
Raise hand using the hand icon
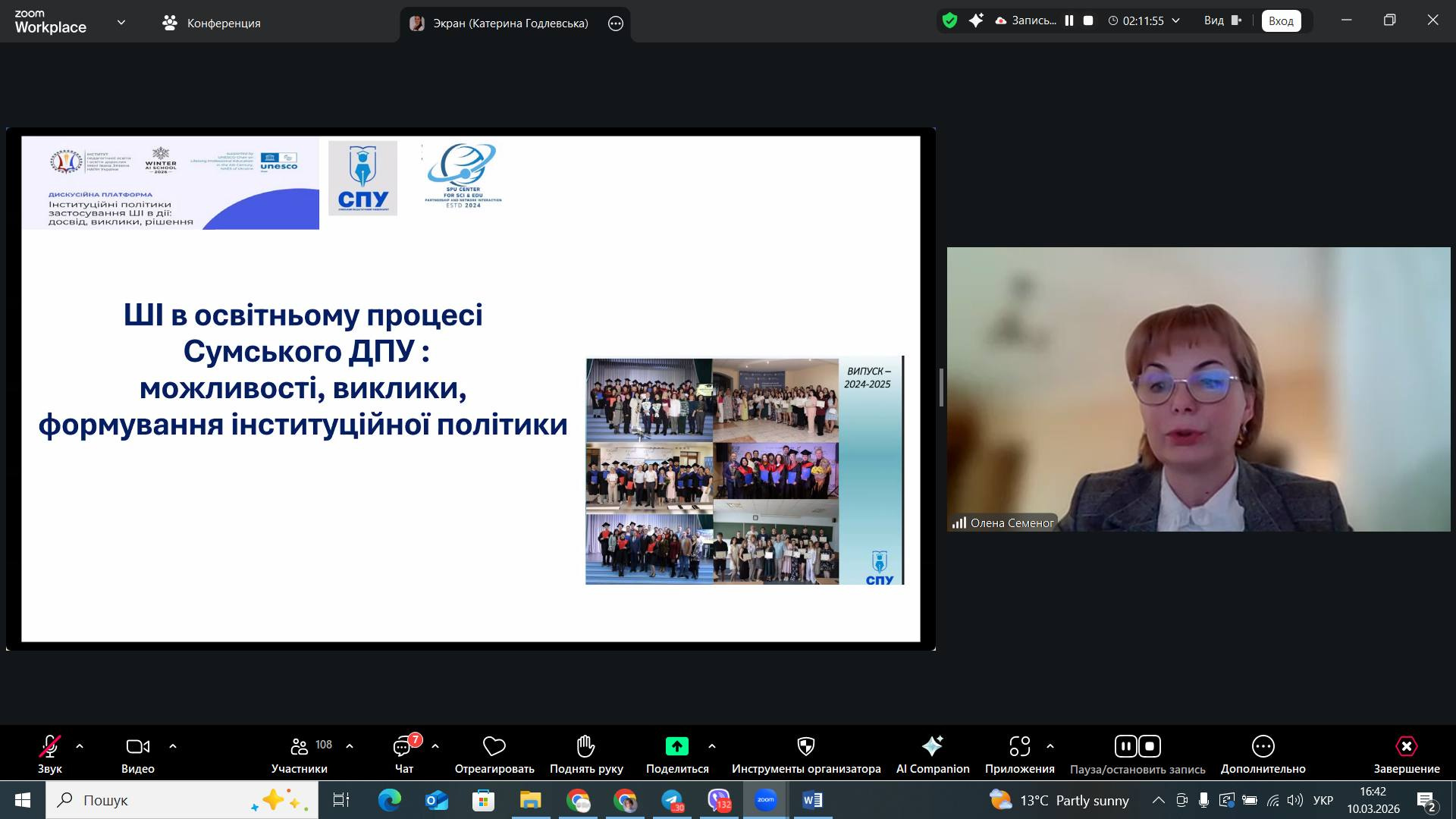pos(585,746)
